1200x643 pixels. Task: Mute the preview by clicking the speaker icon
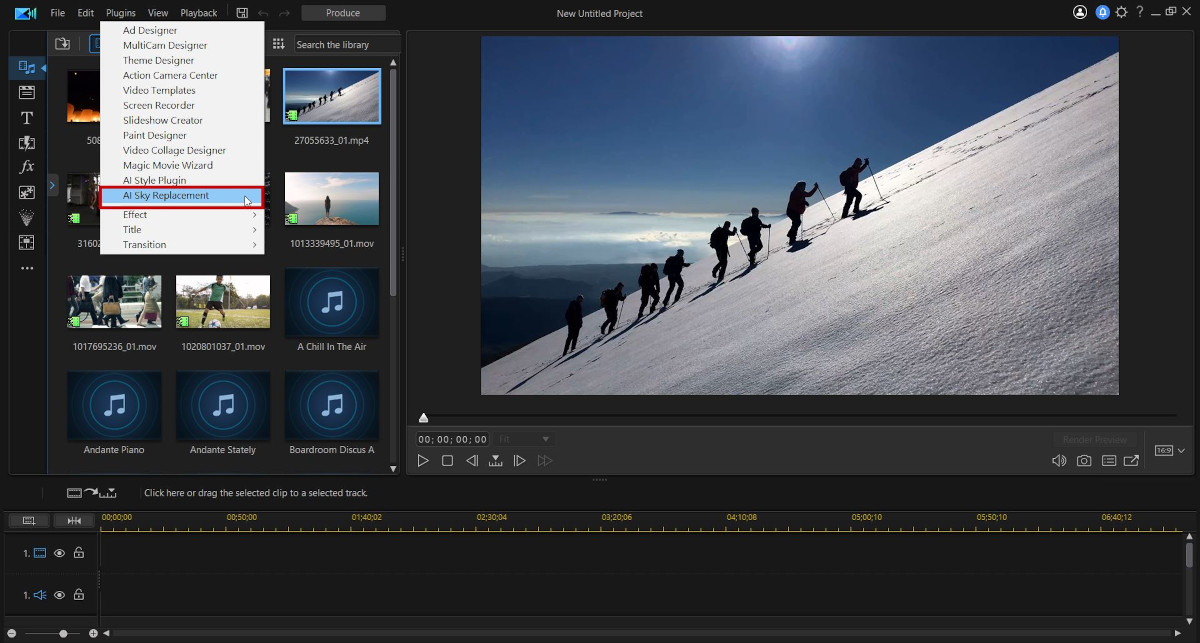click(x=1058, y=460)
